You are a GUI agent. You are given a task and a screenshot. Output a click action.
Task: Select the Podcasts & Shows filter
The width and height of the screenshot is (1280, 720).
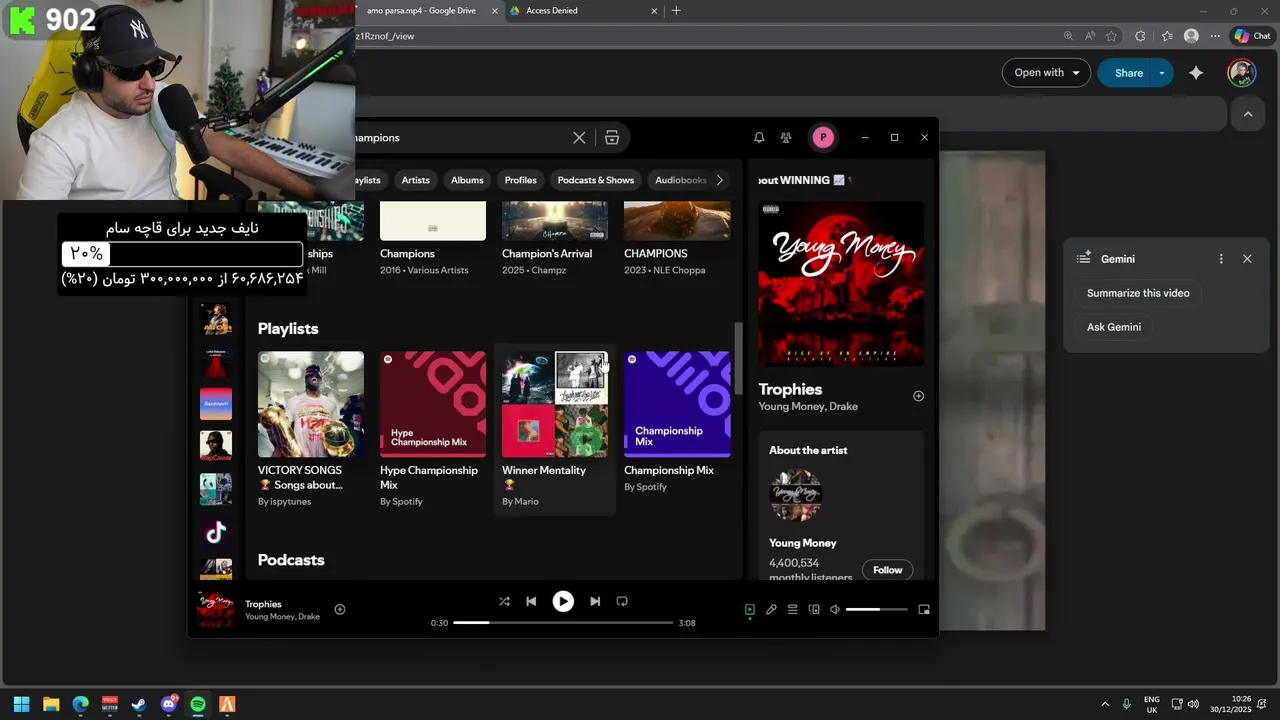596,180
